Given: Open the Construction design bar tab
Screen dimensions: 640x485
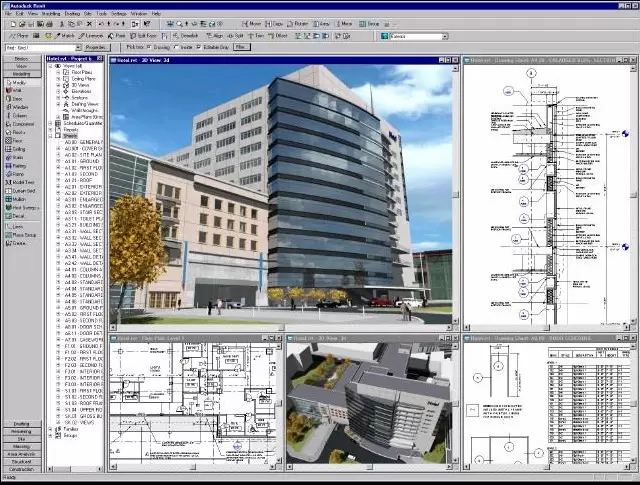Looking at the screenshot, I should [21, 468].
